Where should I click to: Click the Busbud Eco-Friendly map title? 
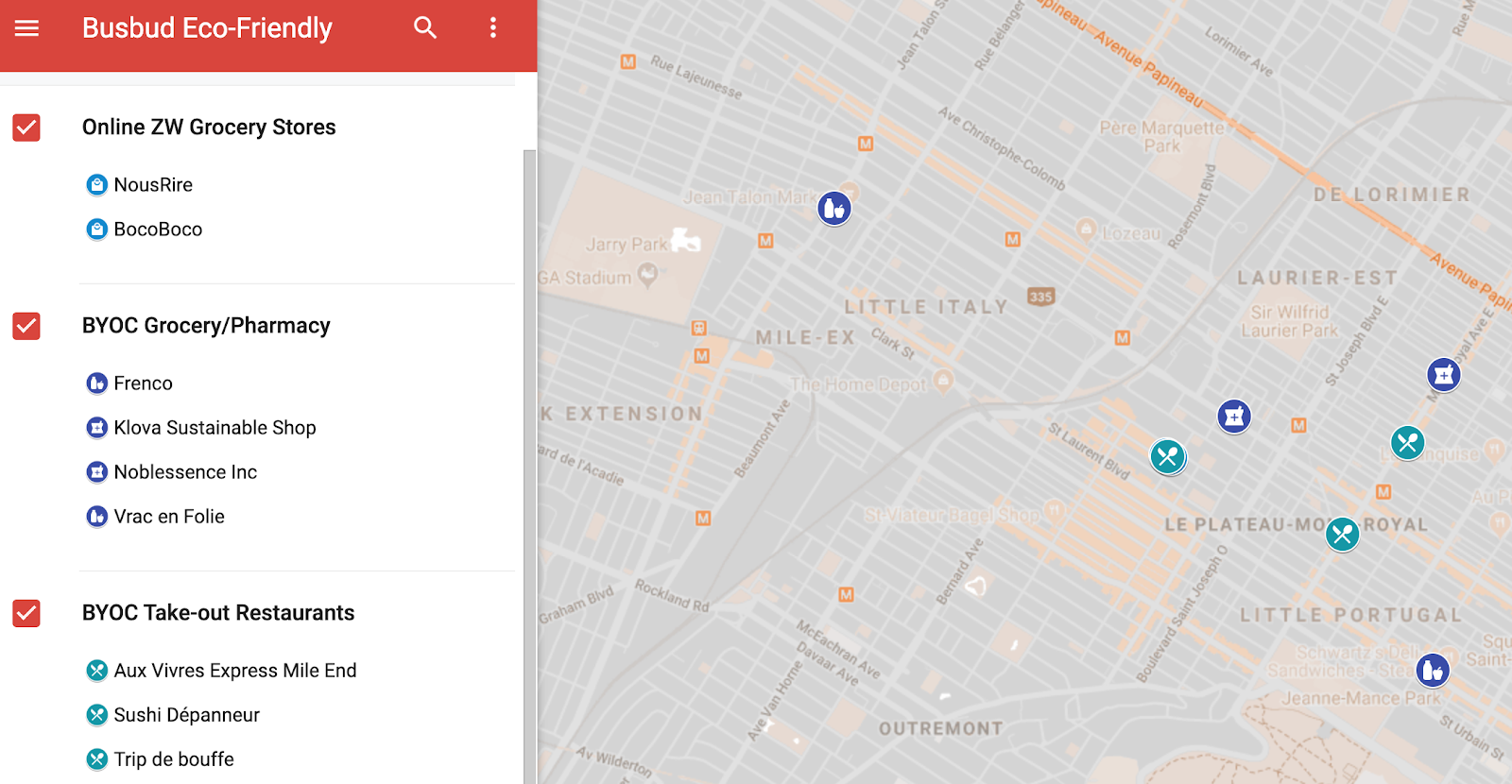click(207, 28)
